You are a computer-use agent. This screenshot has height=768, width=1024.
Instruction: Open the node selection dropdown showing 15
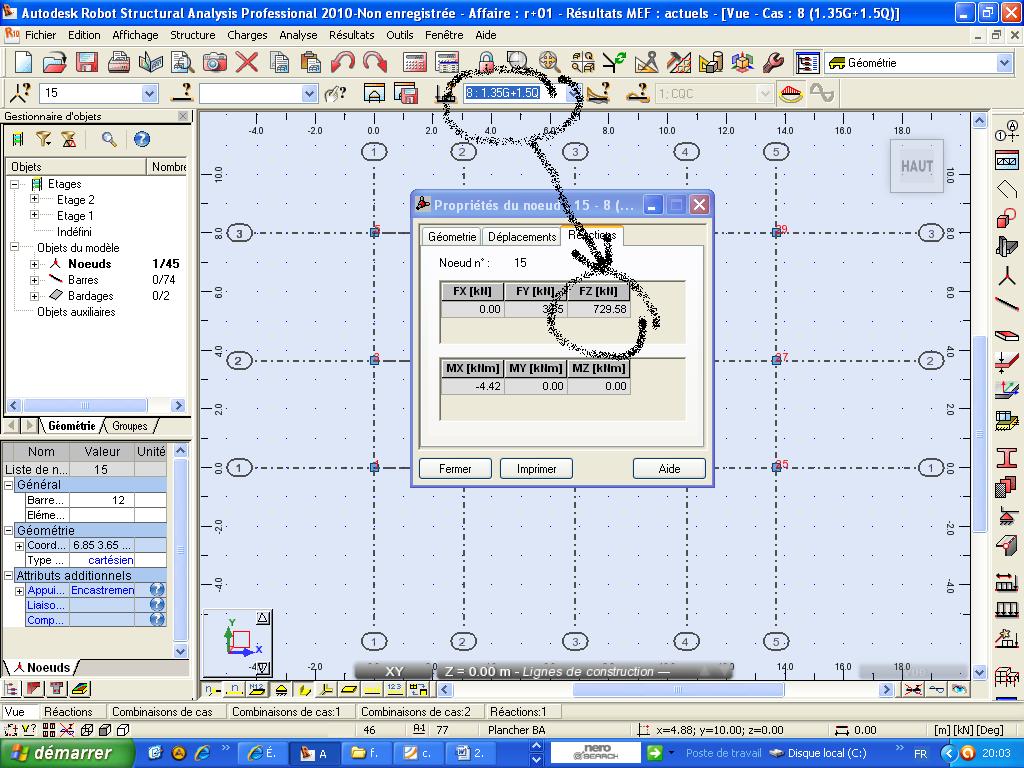coord(150,93)
